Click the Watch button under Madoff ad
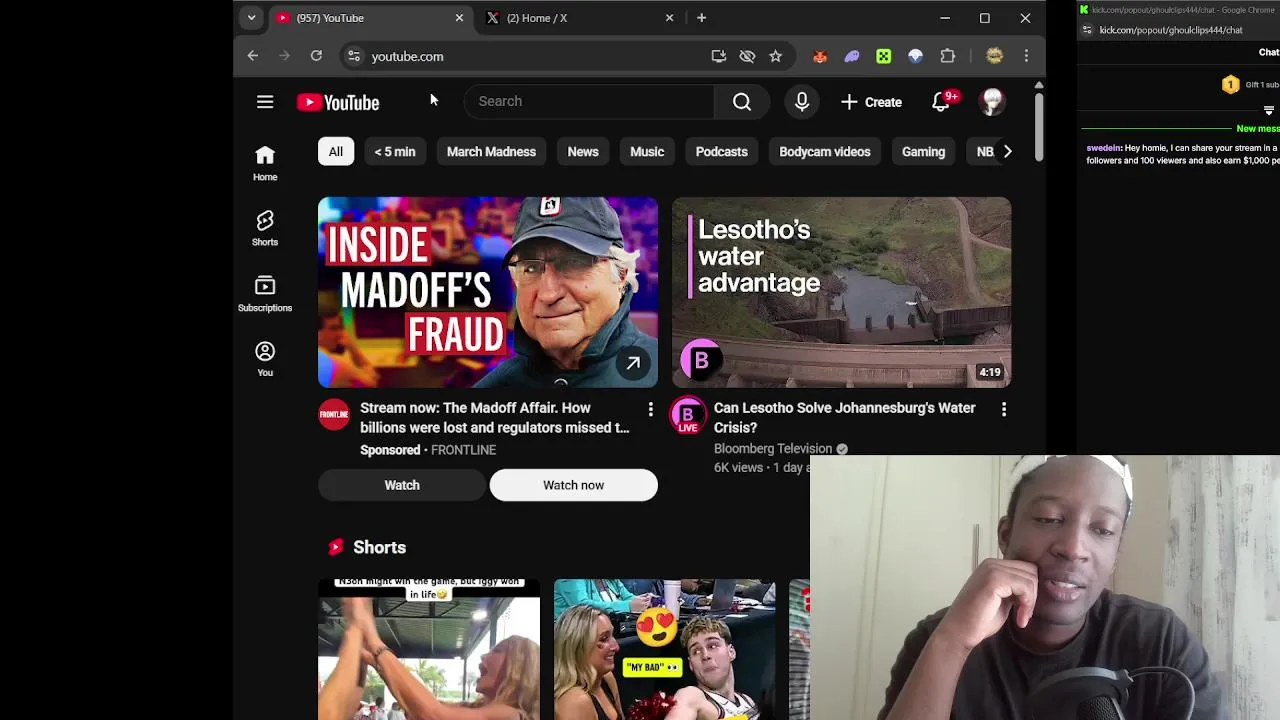 click(x=402, y=485)
